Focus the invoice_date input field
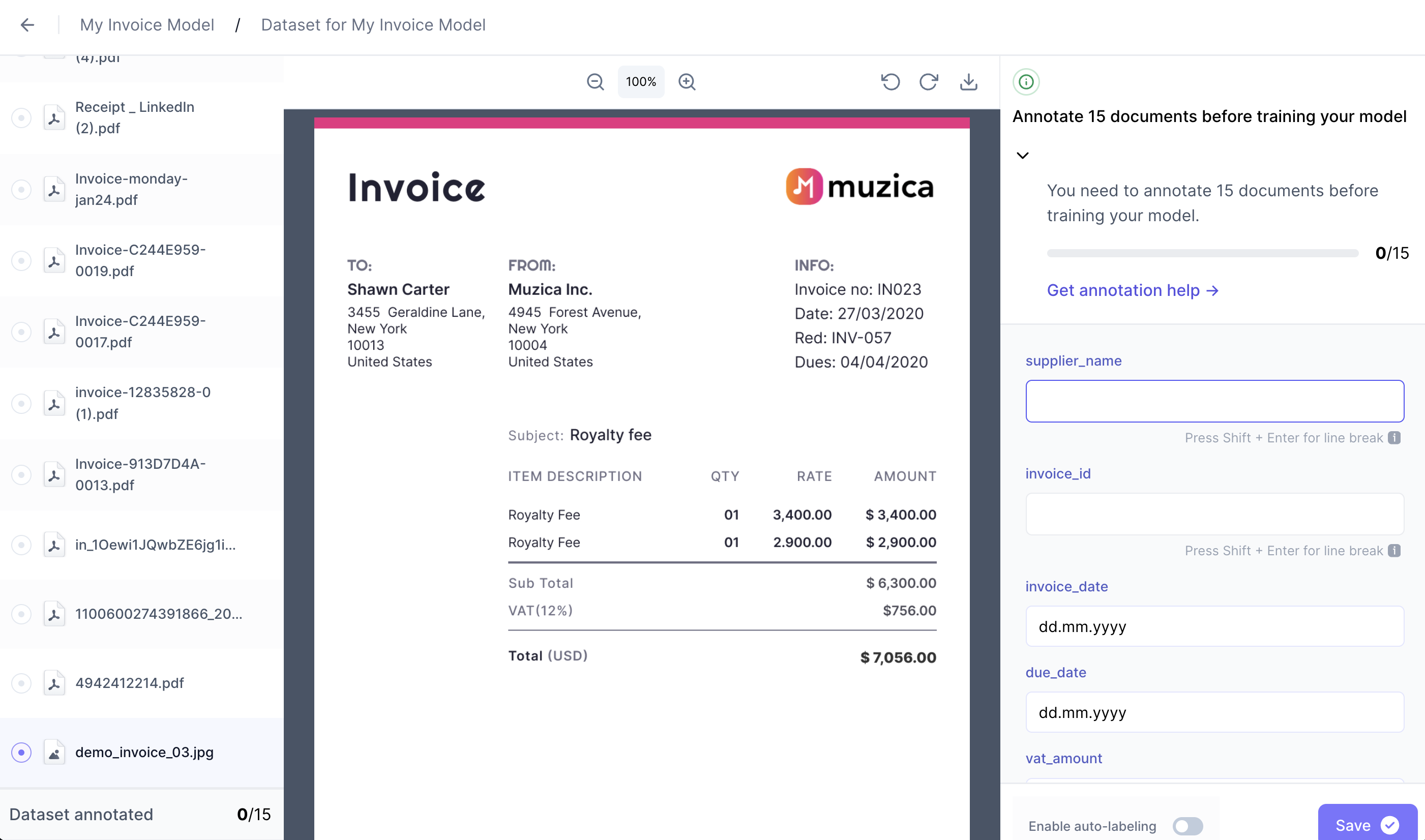 click(x=1214, y=626)
